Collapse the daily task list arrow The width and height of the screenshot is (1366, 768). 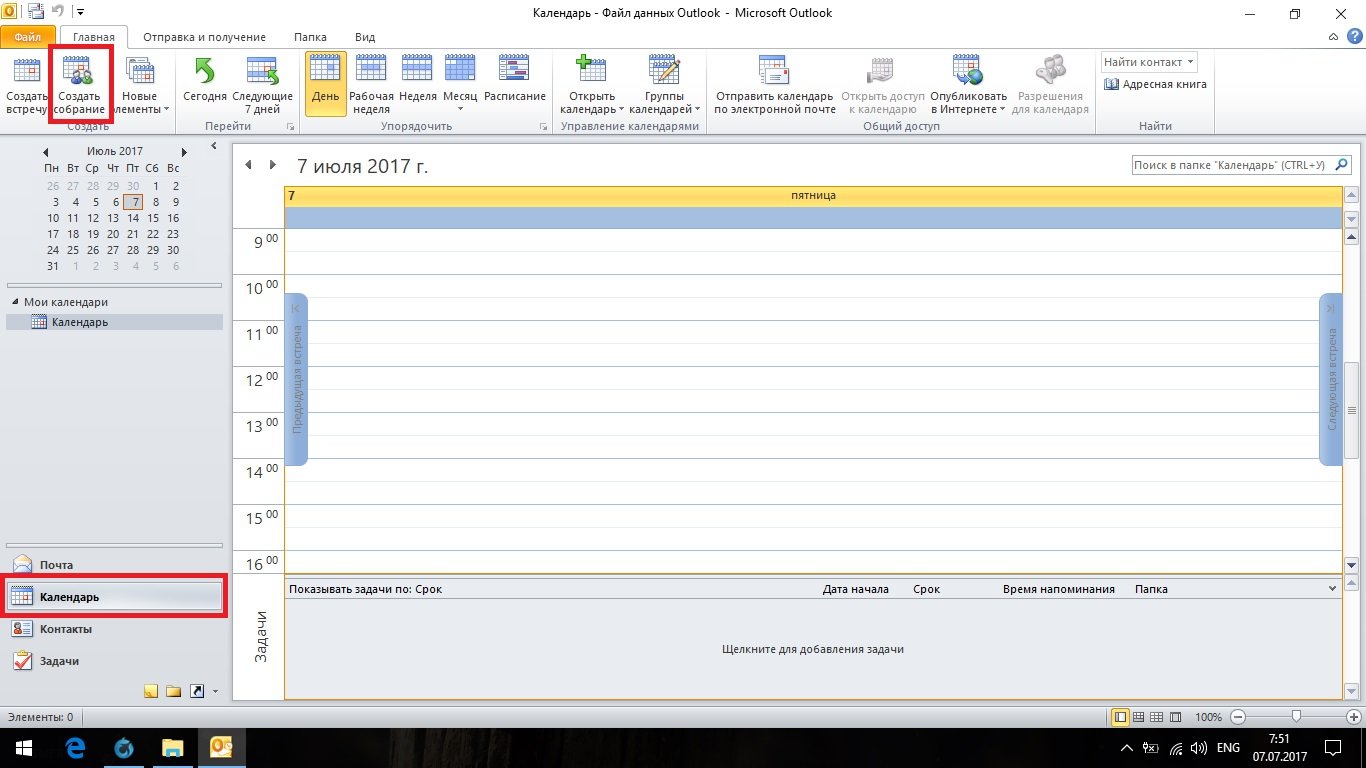pyautogui.click(x=1332, y=589)
